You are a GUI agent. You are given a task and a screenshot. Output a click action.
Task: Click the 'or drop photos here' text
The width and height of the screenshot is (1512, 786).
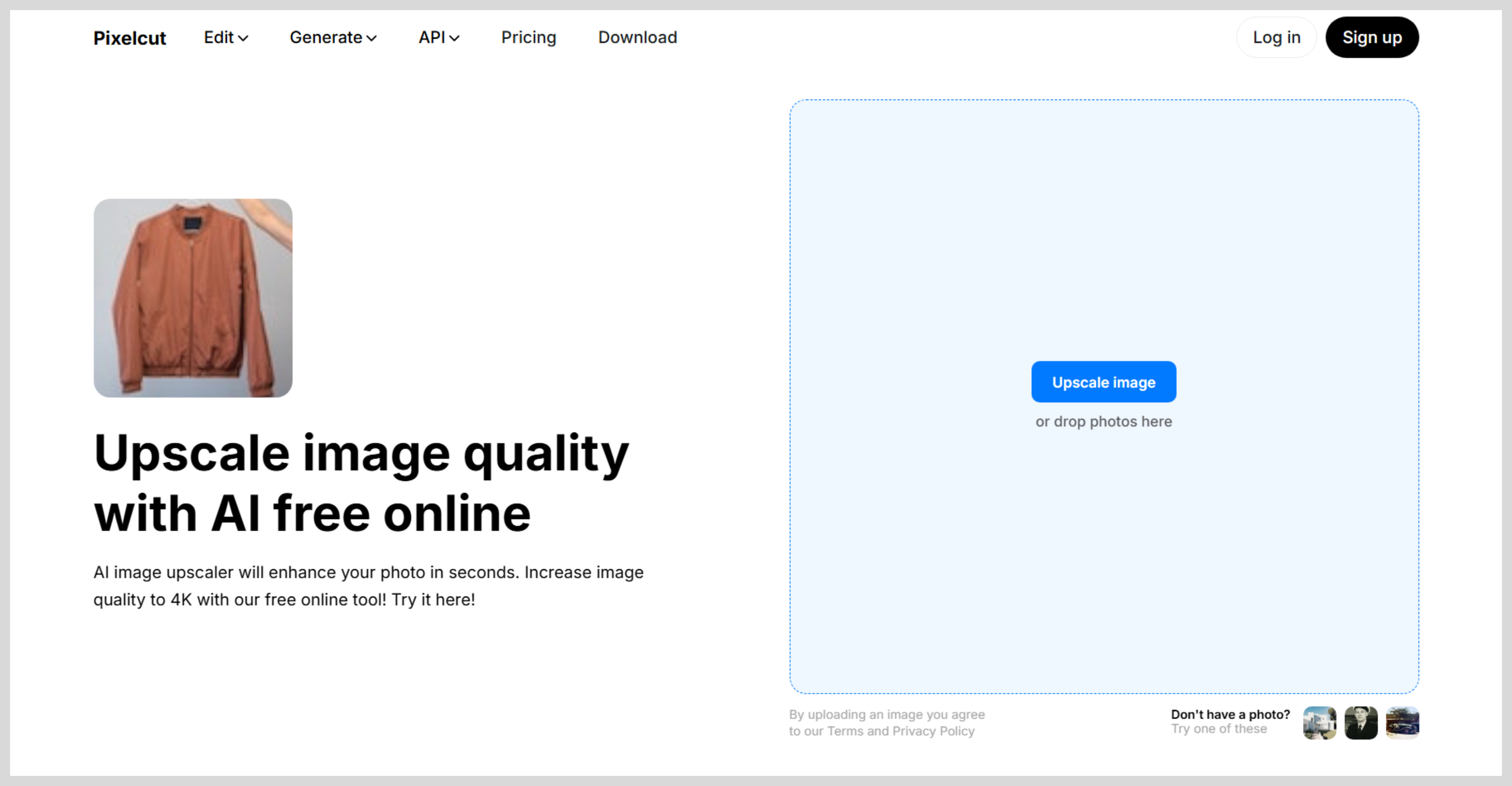1104,421
